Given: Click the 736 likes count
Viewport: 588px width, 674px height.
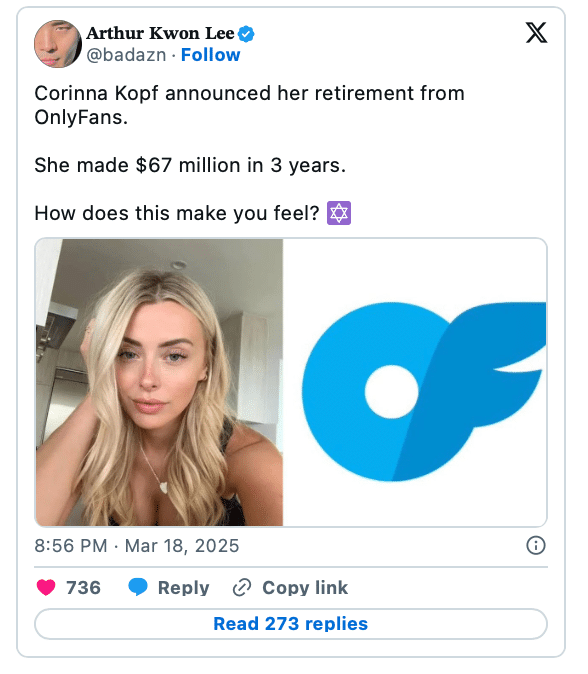Looking at the screenshot, I should 83,588.
